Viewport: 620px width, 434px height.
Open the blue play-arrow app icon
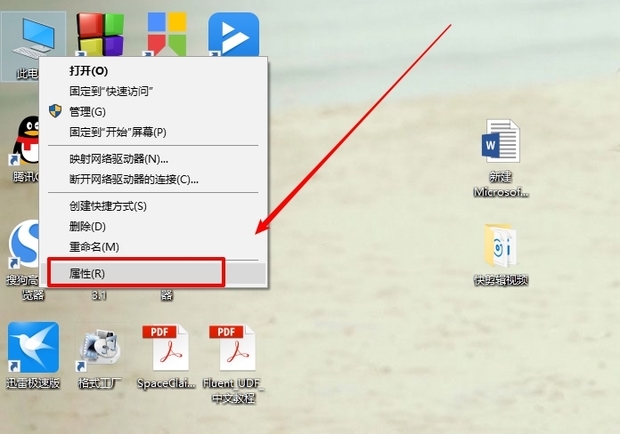[x=234, y=34]
